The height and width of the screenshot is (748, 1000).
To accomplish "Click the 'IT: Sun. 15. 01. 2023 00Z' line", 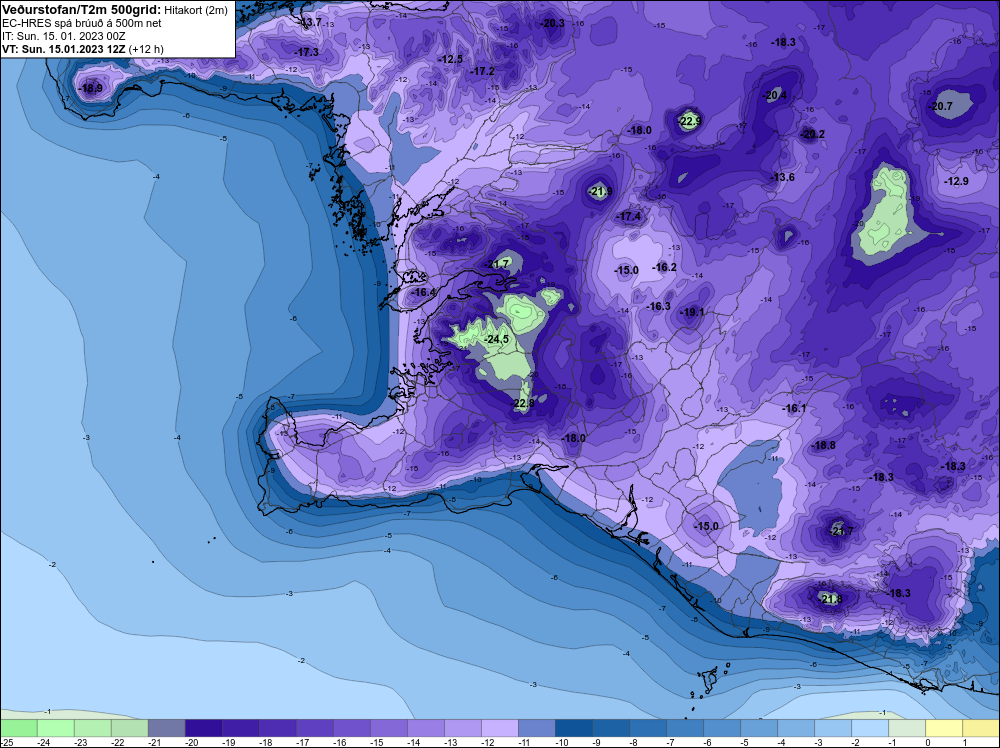I will [x=63, y=36].
